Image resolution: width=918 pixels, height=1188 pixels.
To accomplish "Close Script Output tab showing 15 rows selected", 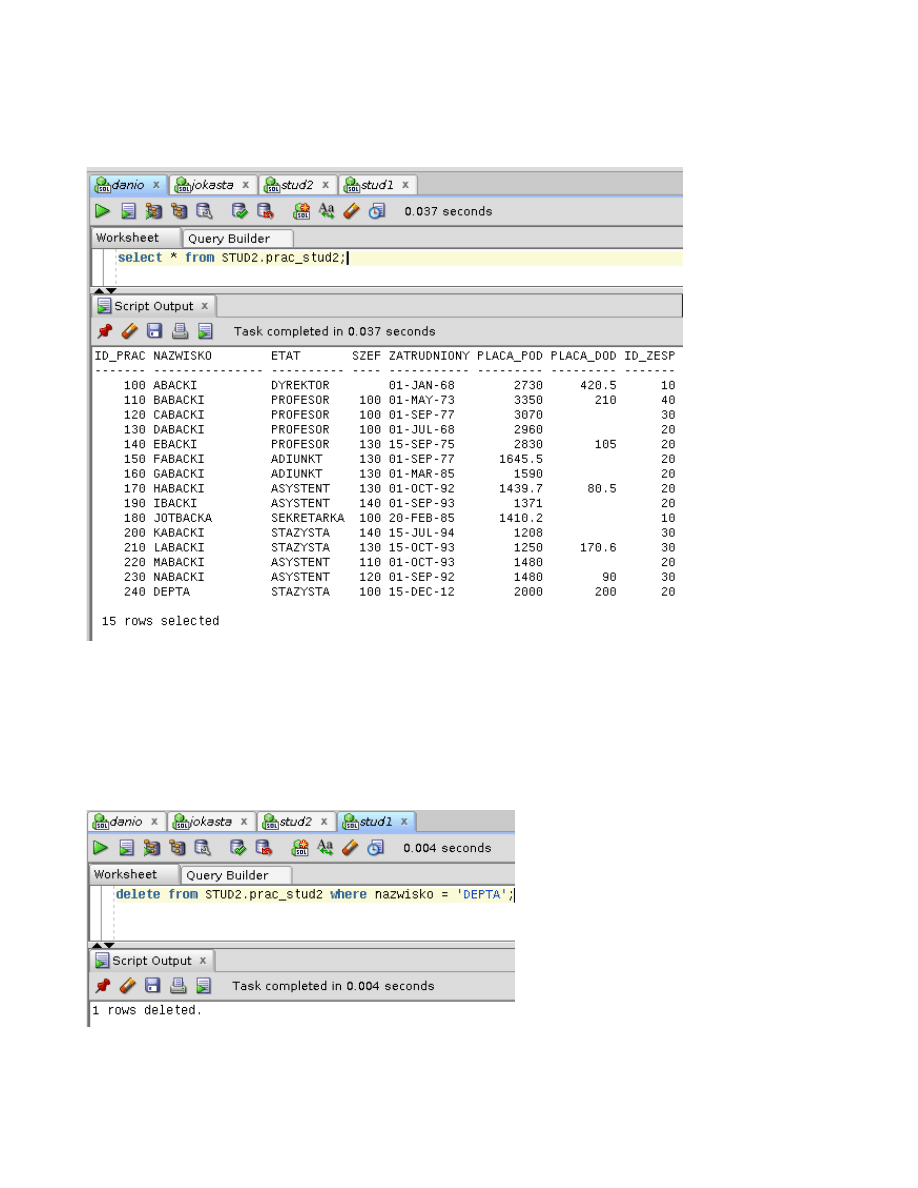I will pyautogui.click(x=205, y=306).
